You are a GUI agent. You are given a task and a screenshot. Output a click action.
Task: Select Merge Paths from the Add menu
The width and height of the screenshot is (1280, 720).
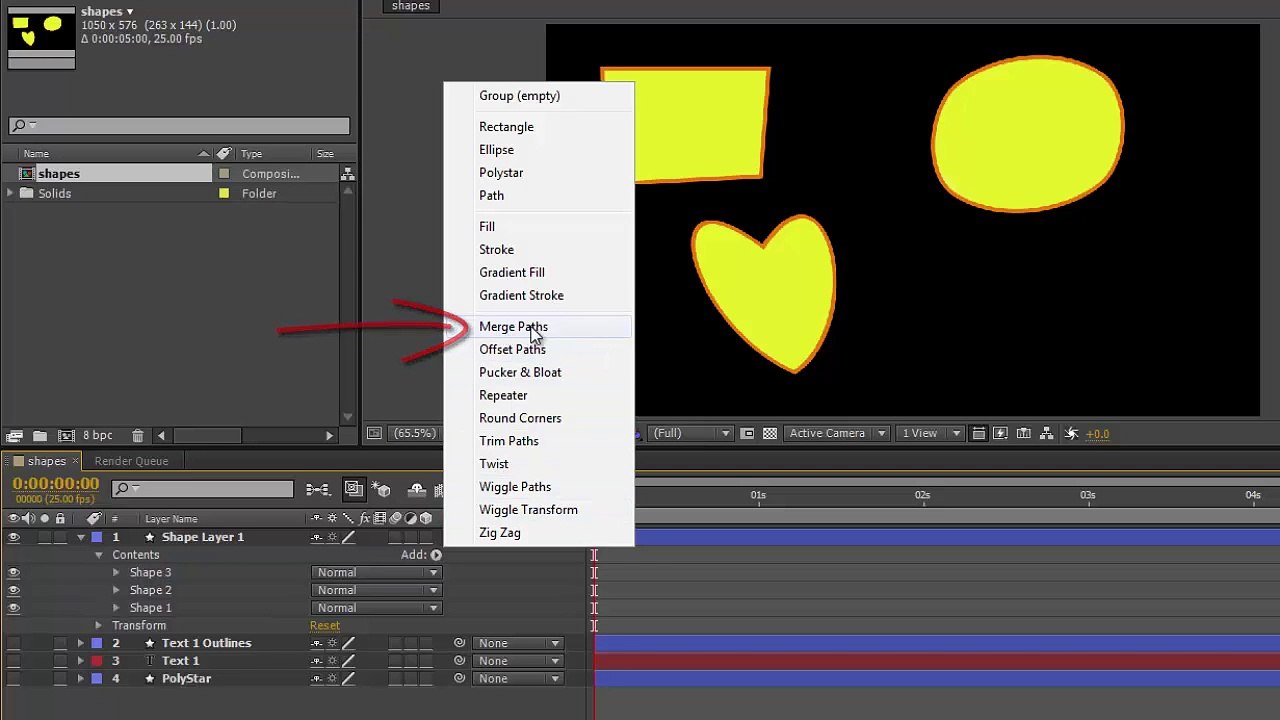513,327
